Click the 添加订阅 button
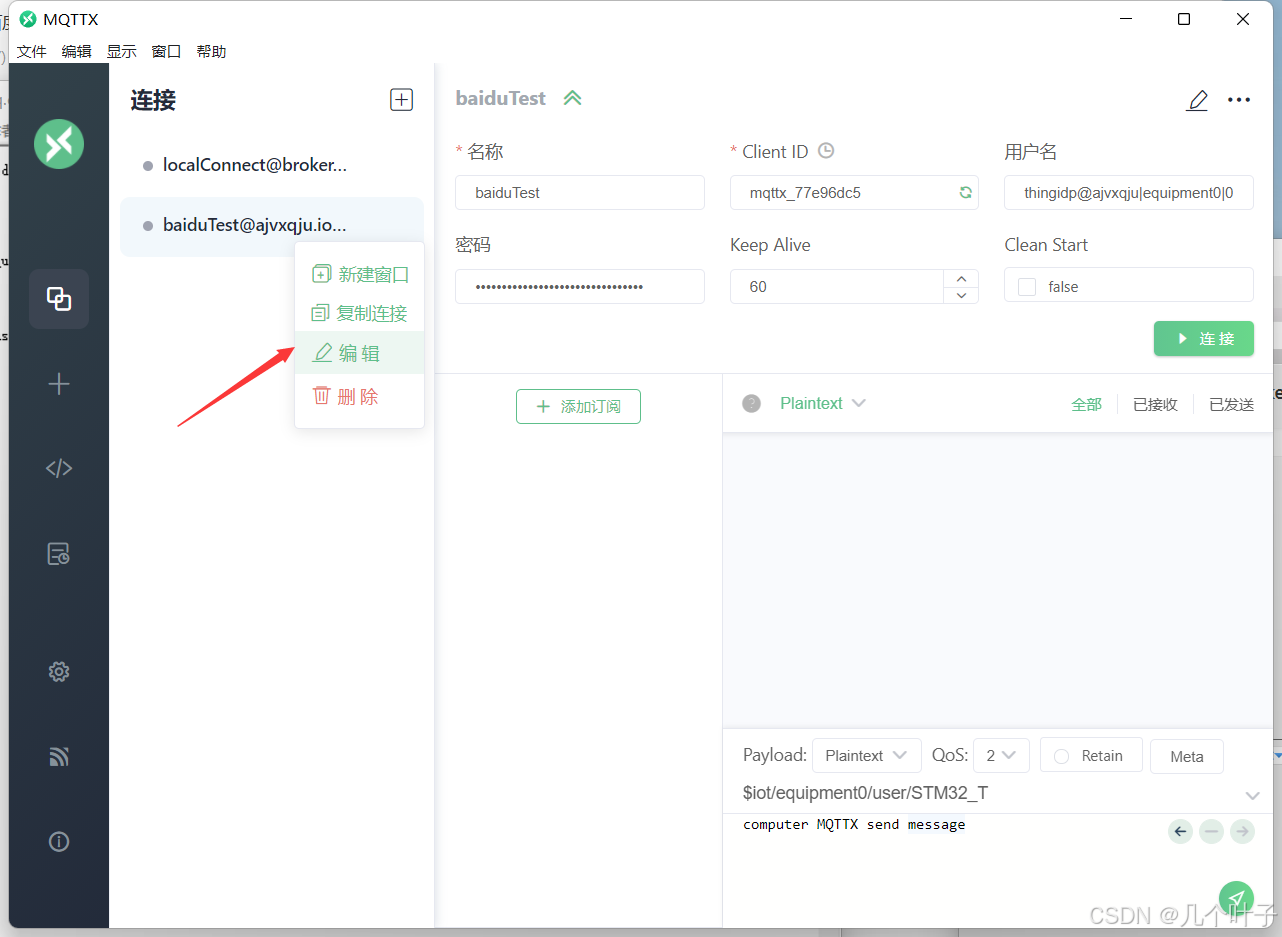Image resolution: width=1282 pixels, height=937 pixels. coord(578,407)
